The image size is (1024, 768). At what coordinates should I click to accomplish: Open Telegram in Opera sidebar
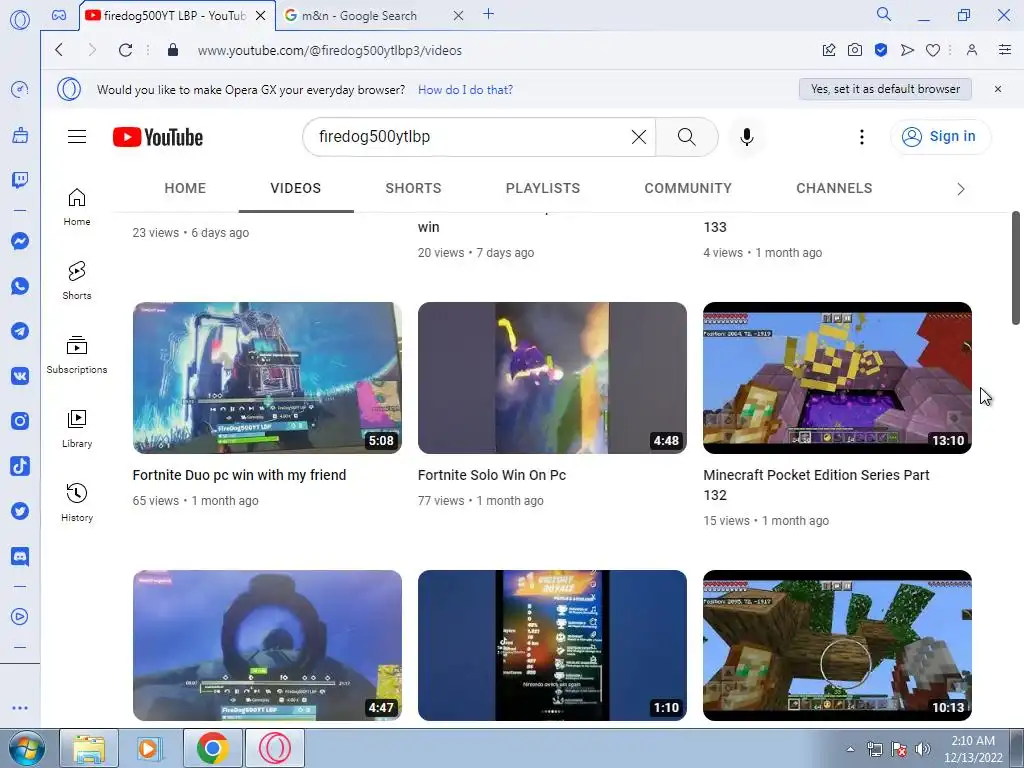tap(20, 331)
